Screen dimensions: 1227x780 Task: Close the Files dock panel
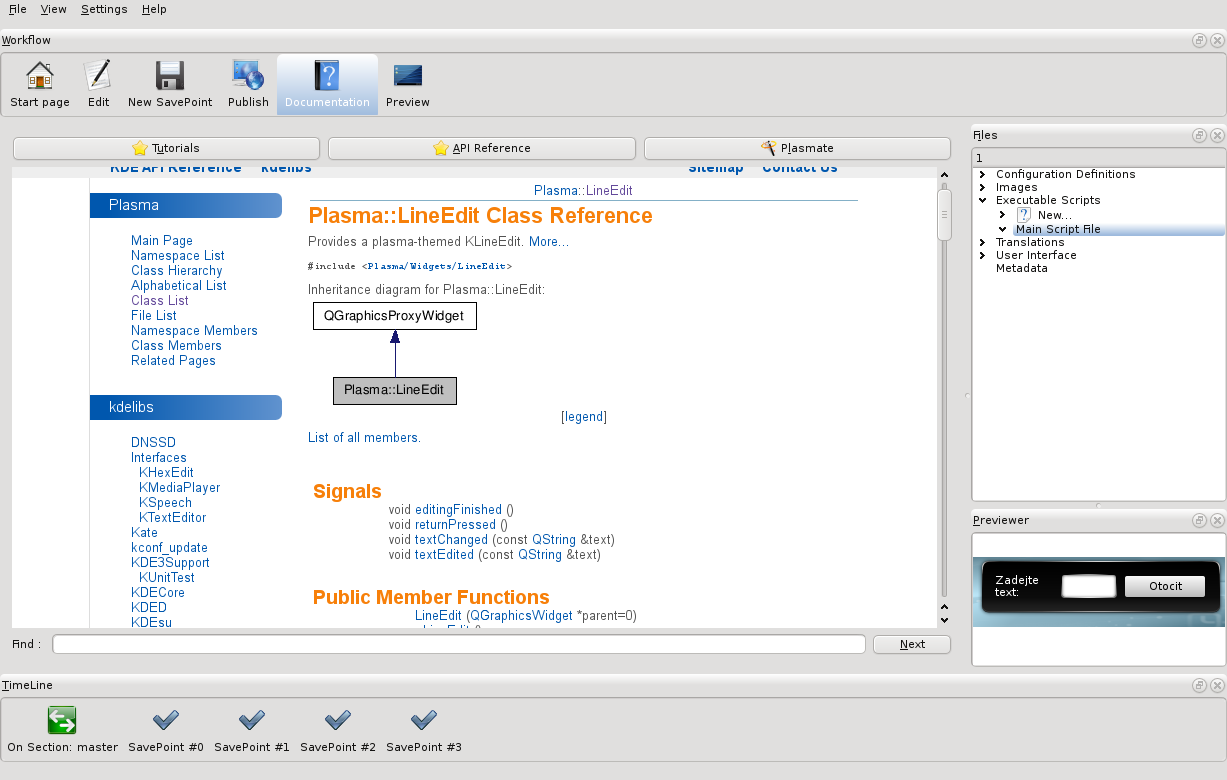[1216, 135]
